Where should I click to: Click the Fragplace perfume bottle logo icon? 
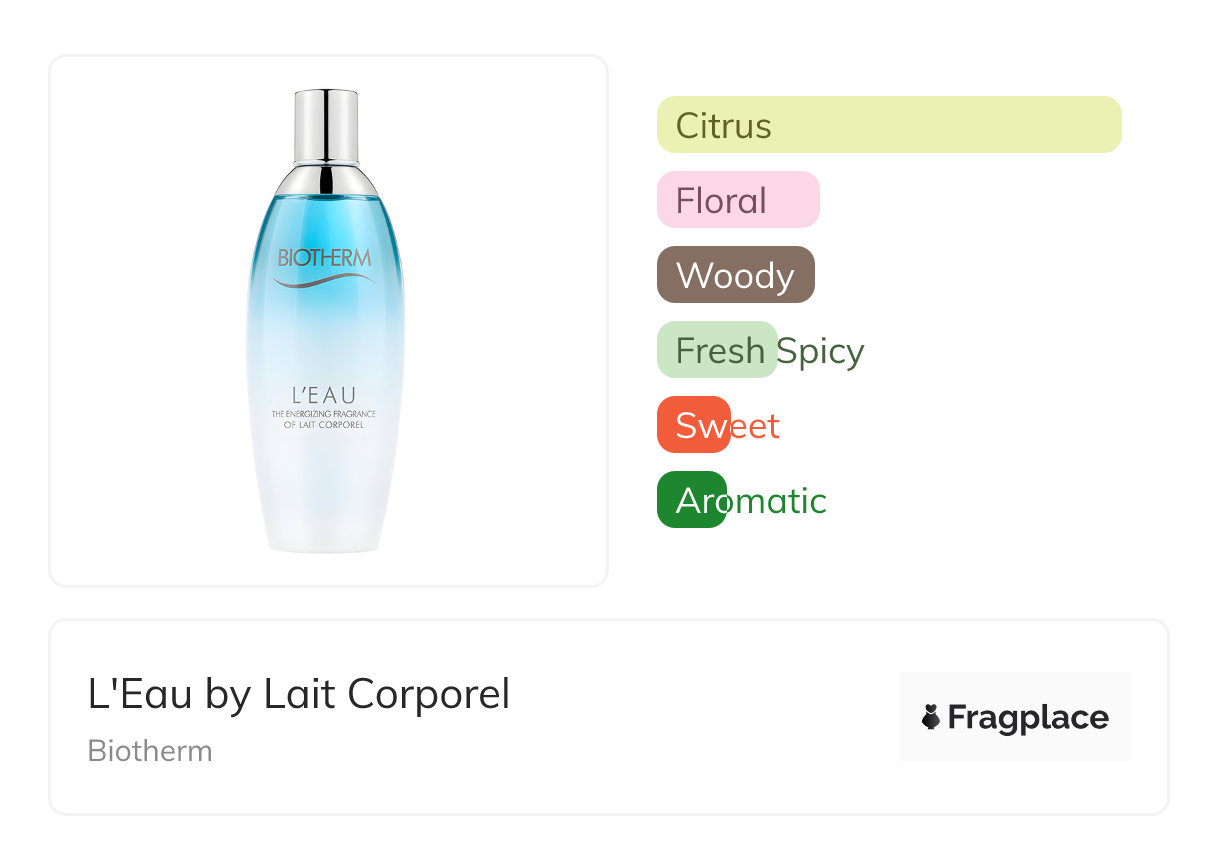(931, 717)
